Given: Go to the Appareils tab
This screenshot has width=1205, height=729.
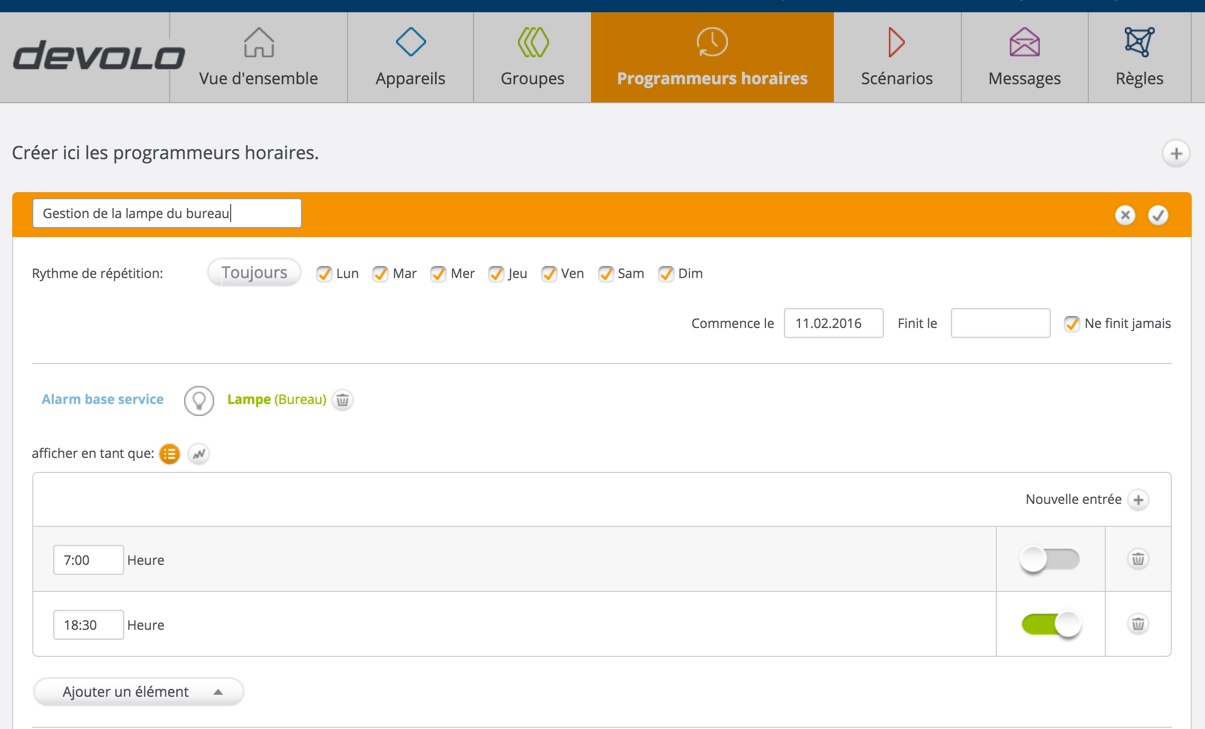Looking at the screenshot, I should tap(410, 58).
